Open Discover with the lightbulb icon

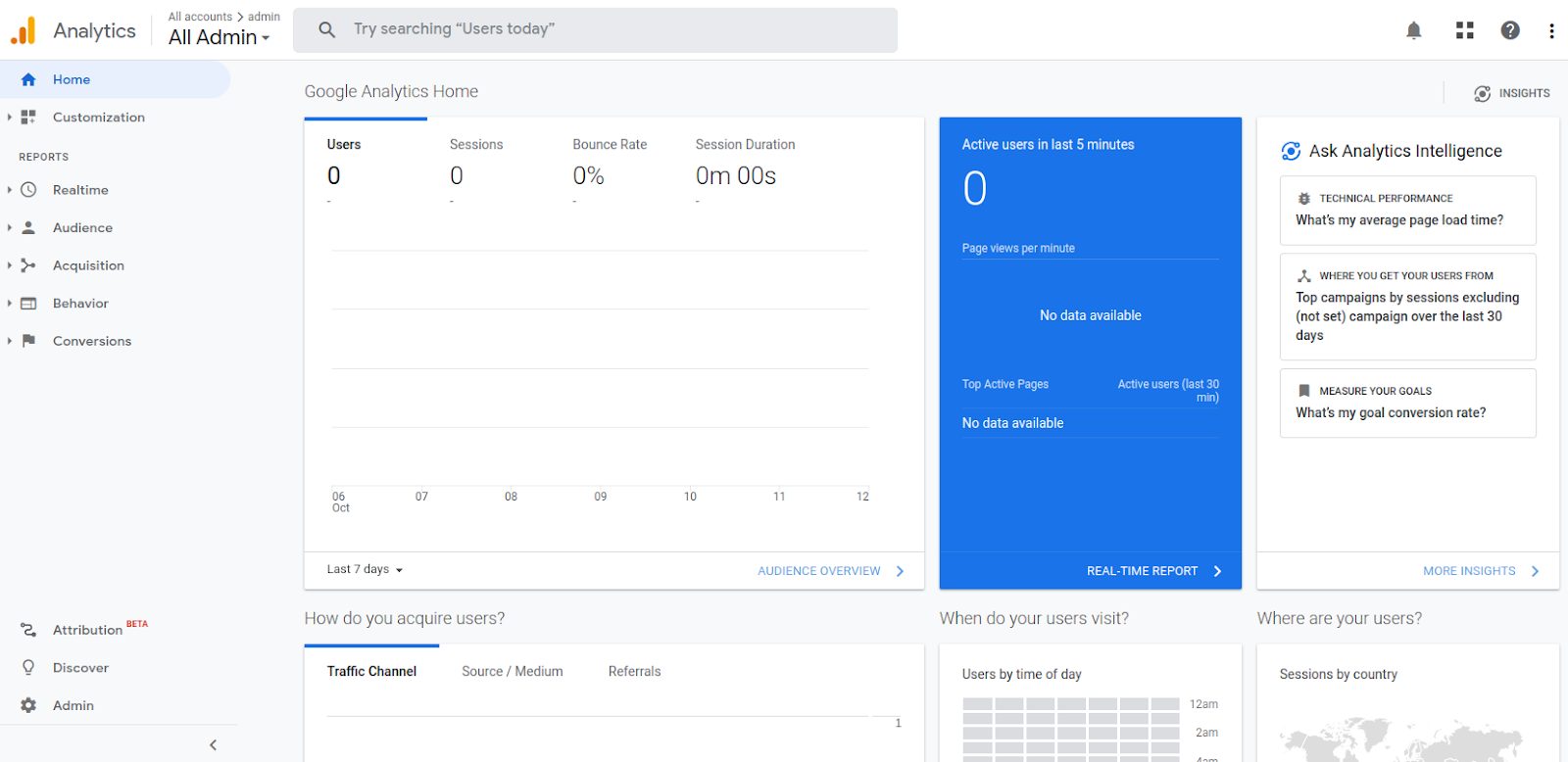28,668
